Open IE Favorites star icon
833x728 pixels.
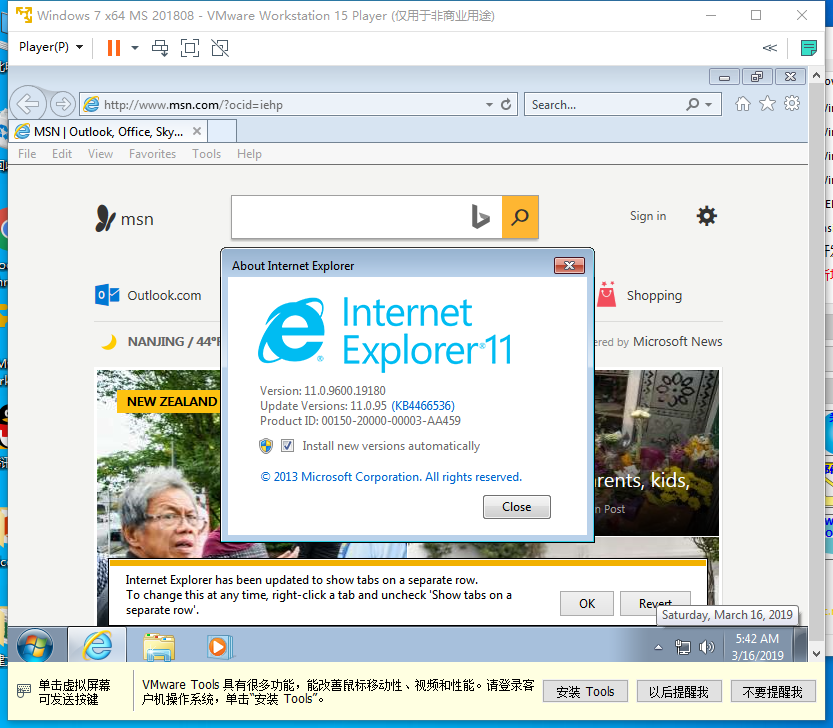[x=767, y=104]
